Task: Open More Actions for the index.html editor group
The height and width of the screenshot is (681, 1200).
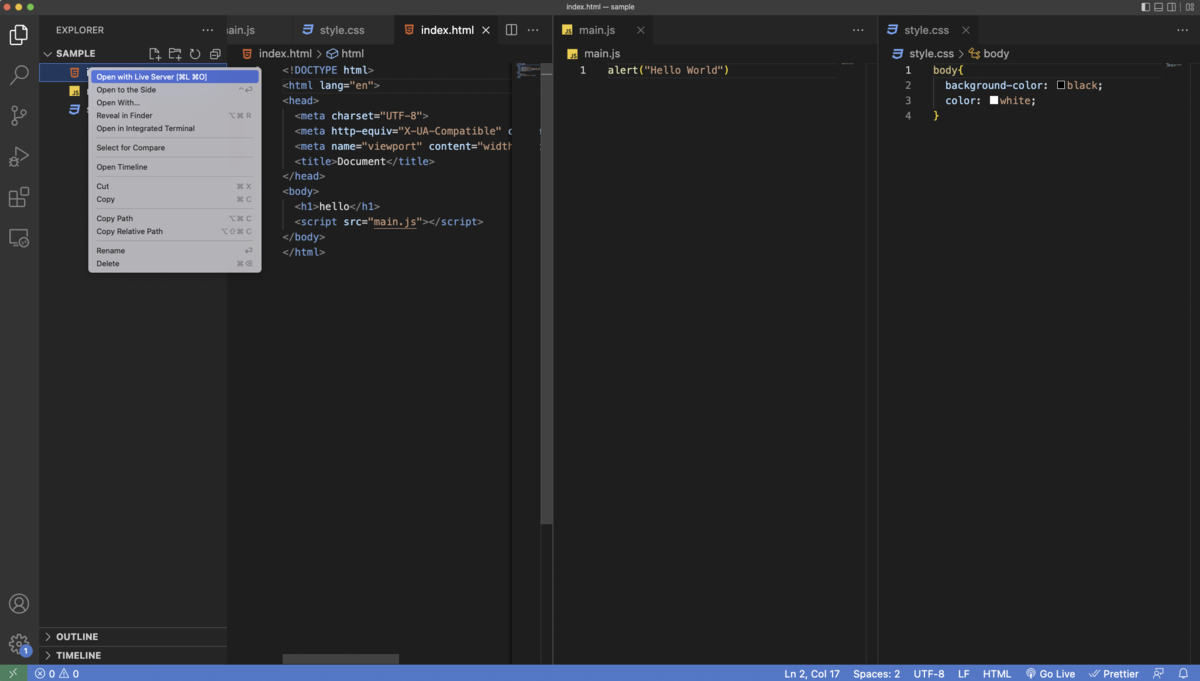Action: pos(533,30)
